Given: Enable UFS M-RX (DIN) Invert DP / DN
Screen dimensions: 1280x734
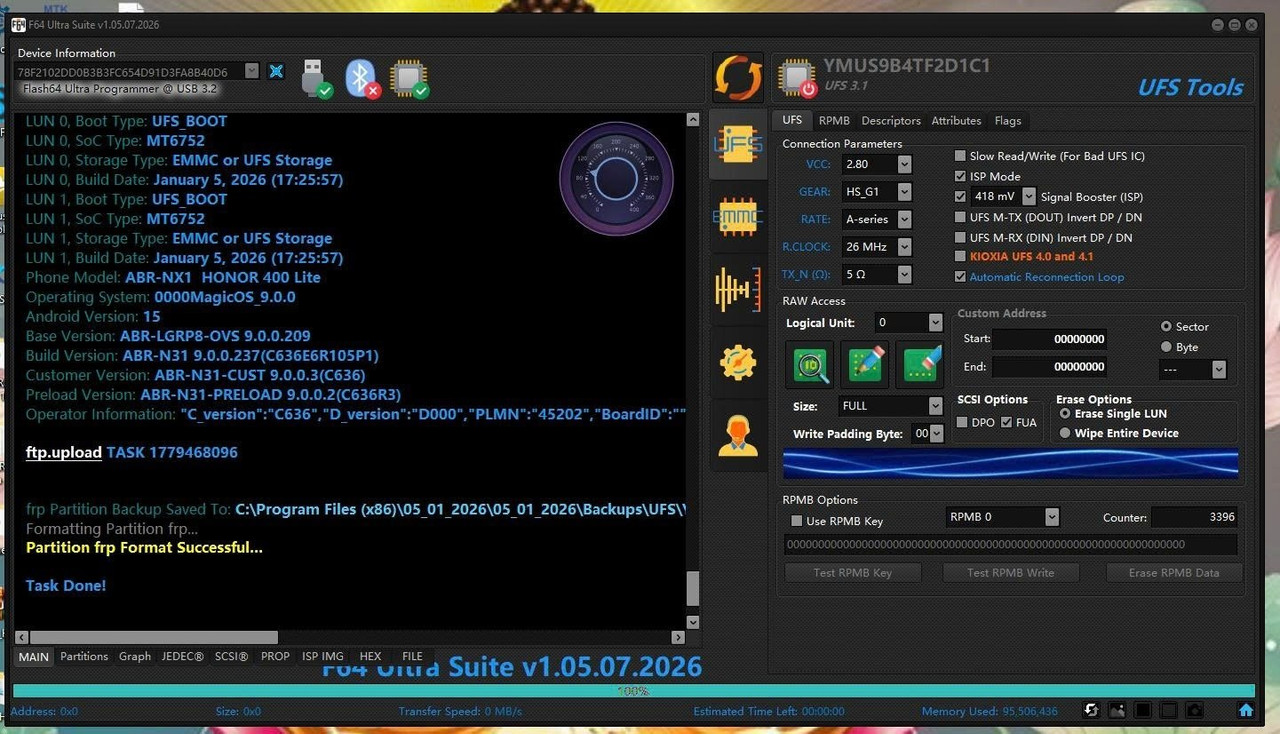Looking at the screenshot, I should pyautogui.click(x=960, y=238).
